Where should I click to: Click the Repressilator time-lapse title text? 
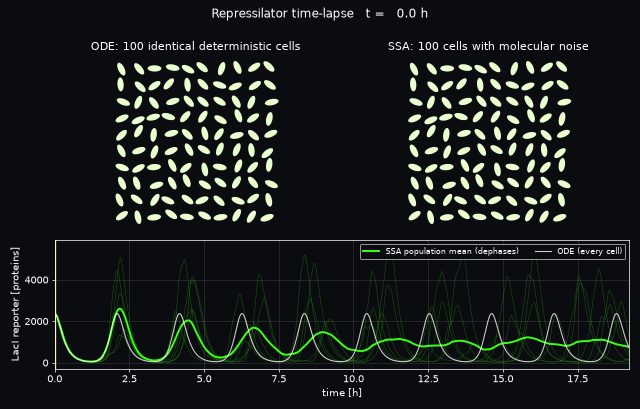coord(282,13)
